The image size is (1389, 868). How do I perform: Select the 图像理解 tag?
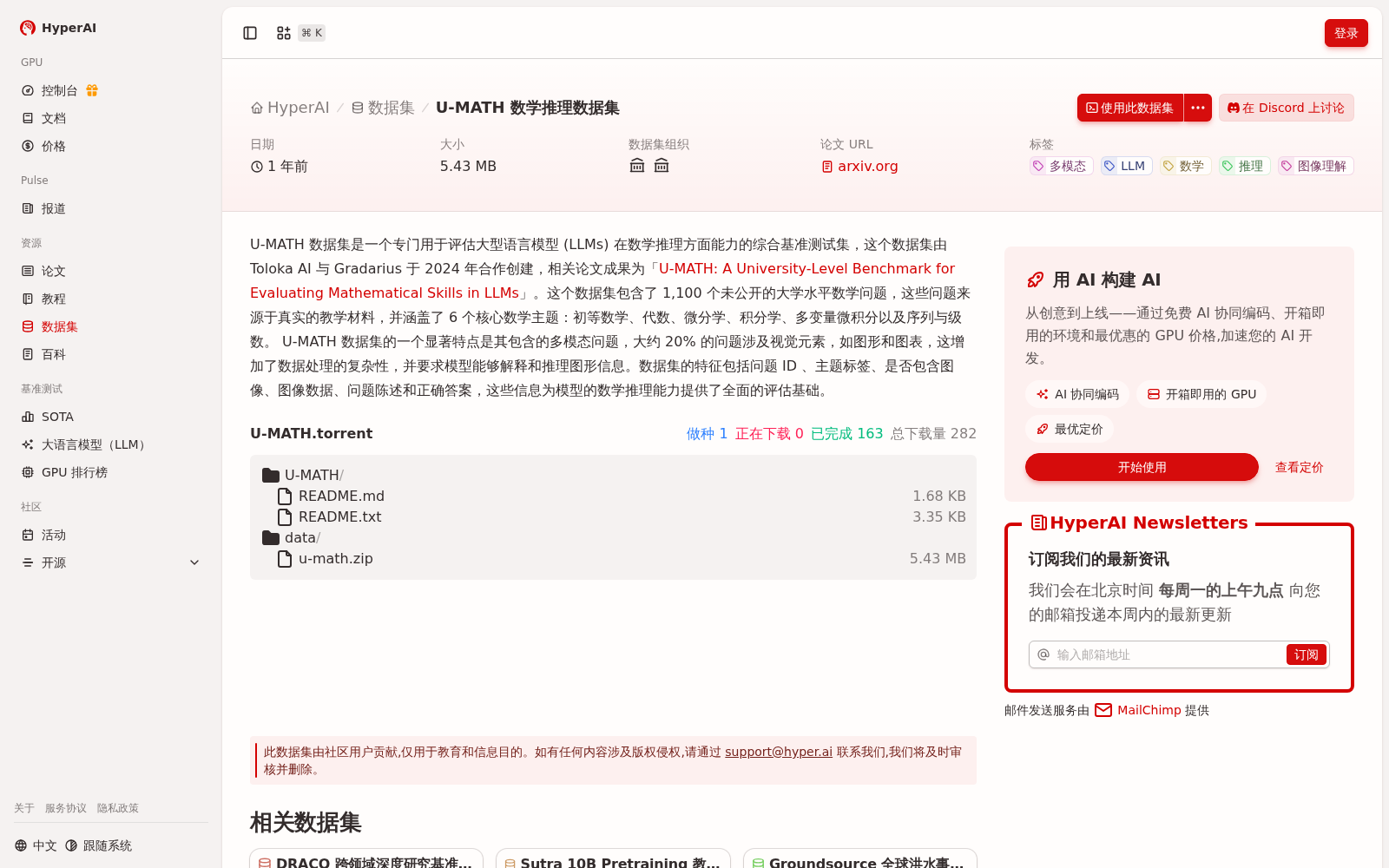pos(1315,166)
